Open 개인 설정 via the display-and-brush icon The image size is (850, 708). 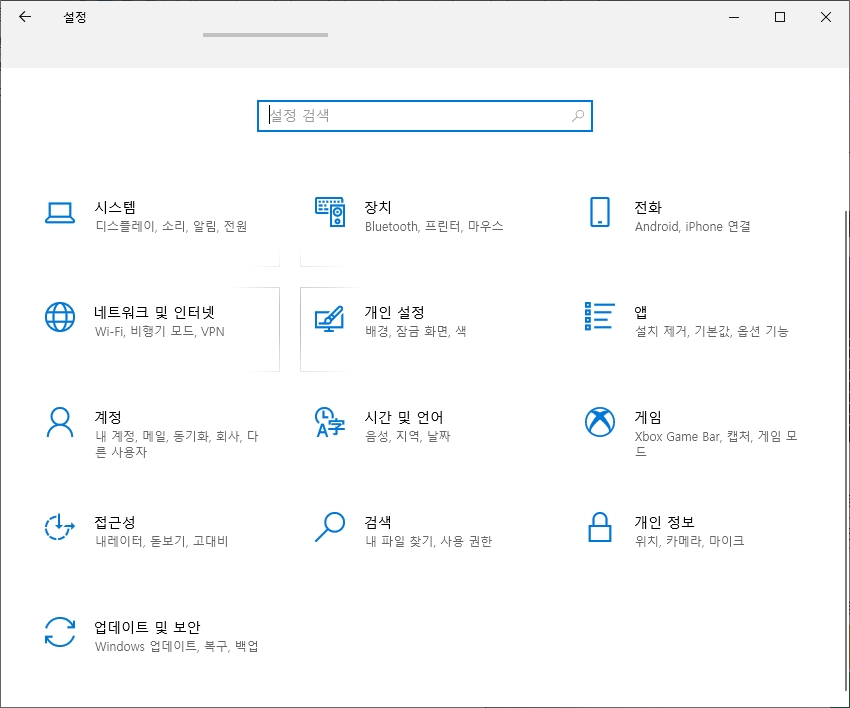[330, 318]
